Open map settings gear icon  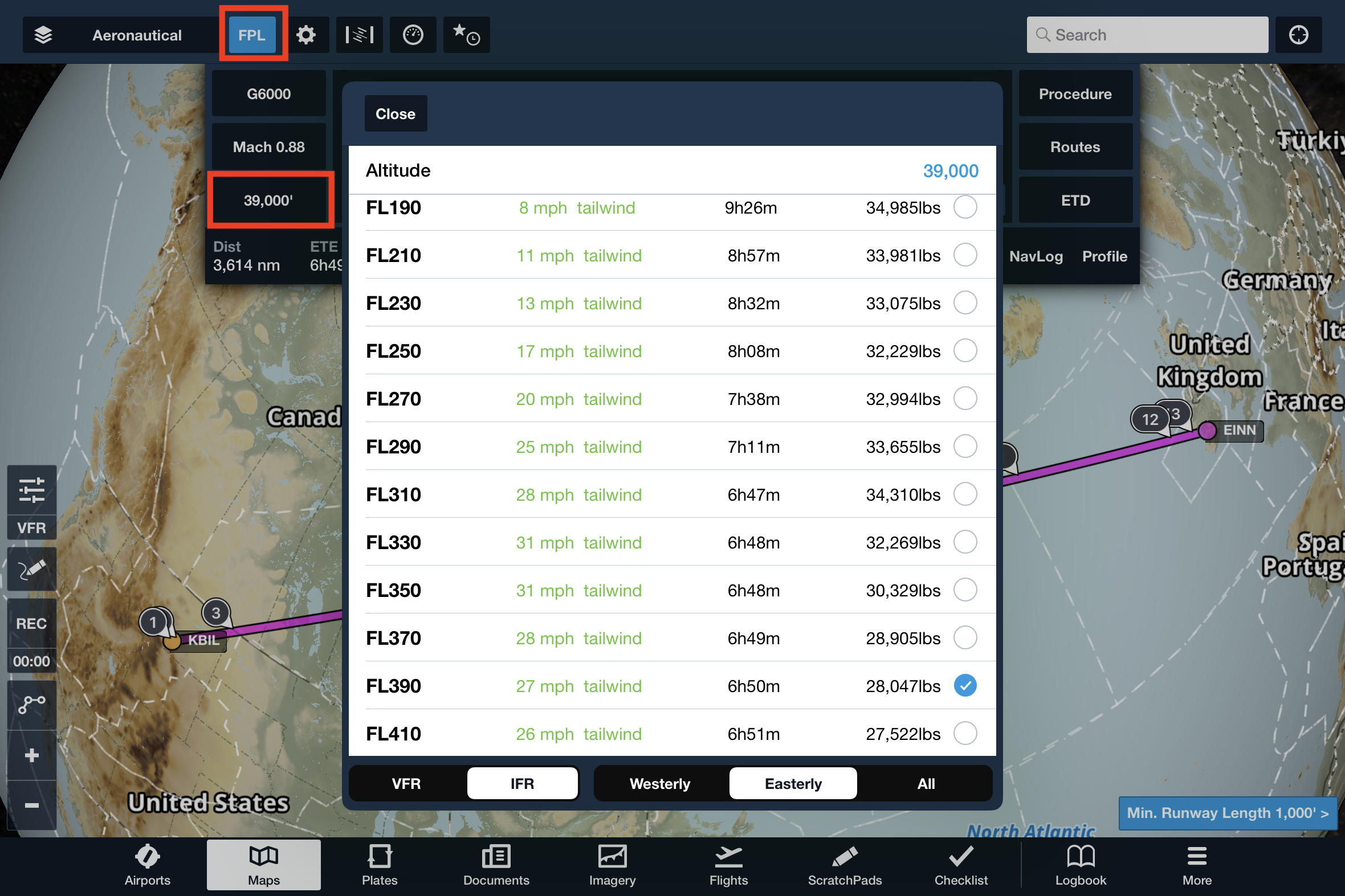click(x=306, y=35)
